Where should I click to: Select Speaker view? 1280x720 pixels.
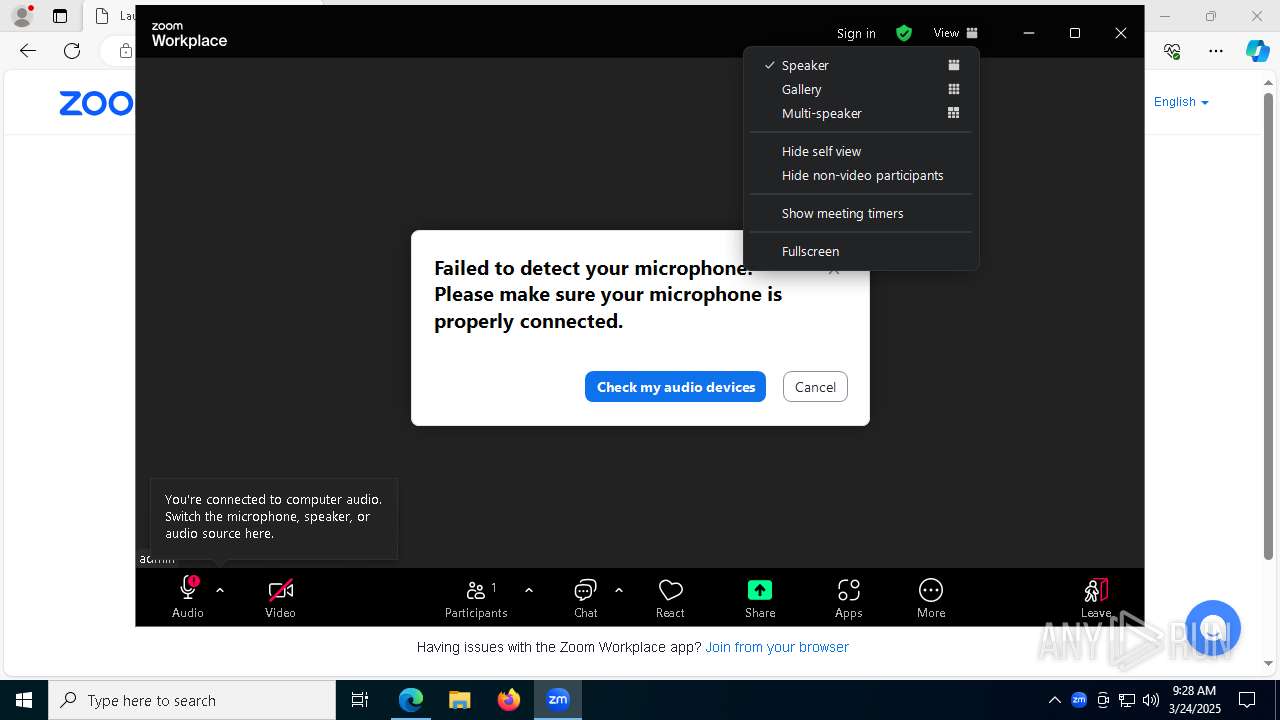pos(861,65)
